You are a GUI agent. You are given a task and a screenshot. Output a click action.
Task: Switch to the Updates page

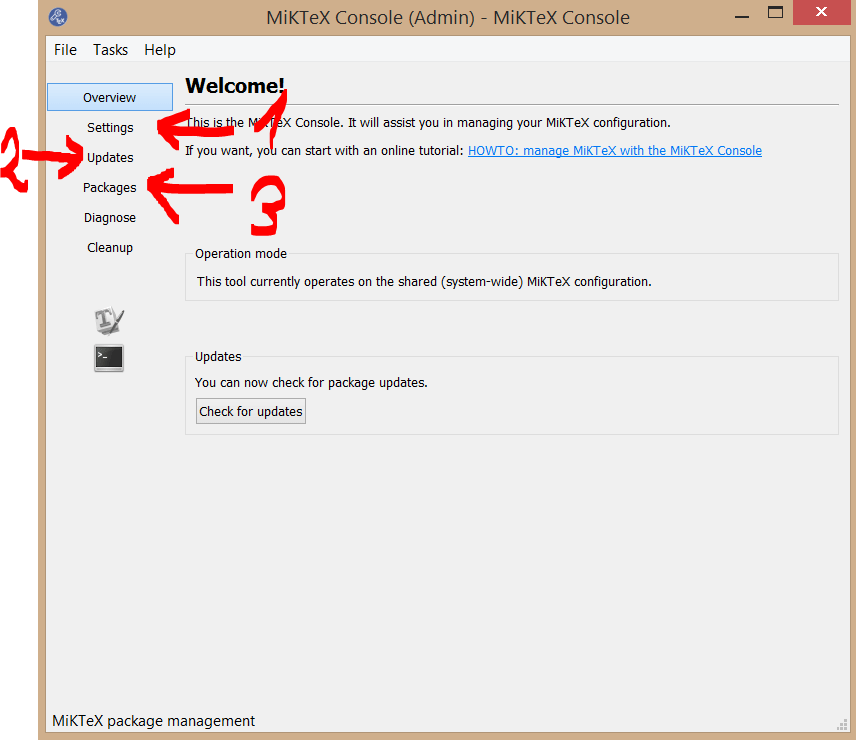pyautogui.click(x=110, y=157)
